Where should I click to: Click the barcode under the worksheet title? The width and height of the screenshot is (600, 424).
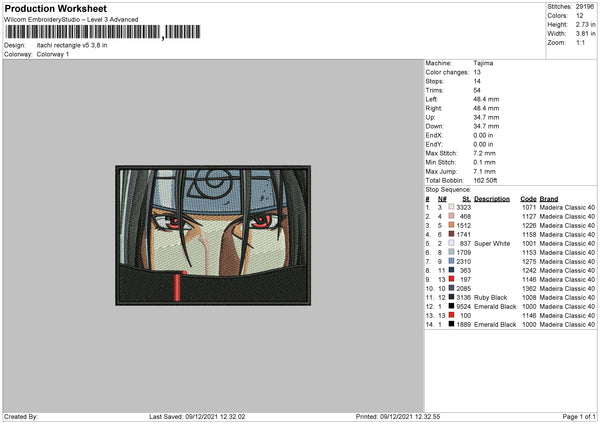103,32
